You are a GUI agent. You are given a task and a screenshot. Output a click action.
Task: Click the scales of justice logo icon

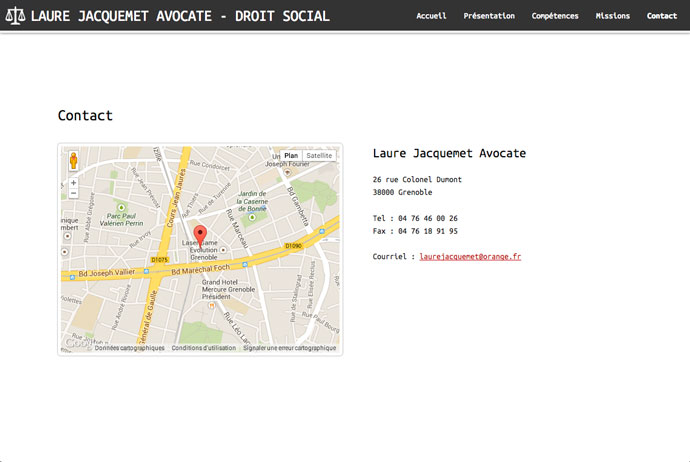coord(15,17)
